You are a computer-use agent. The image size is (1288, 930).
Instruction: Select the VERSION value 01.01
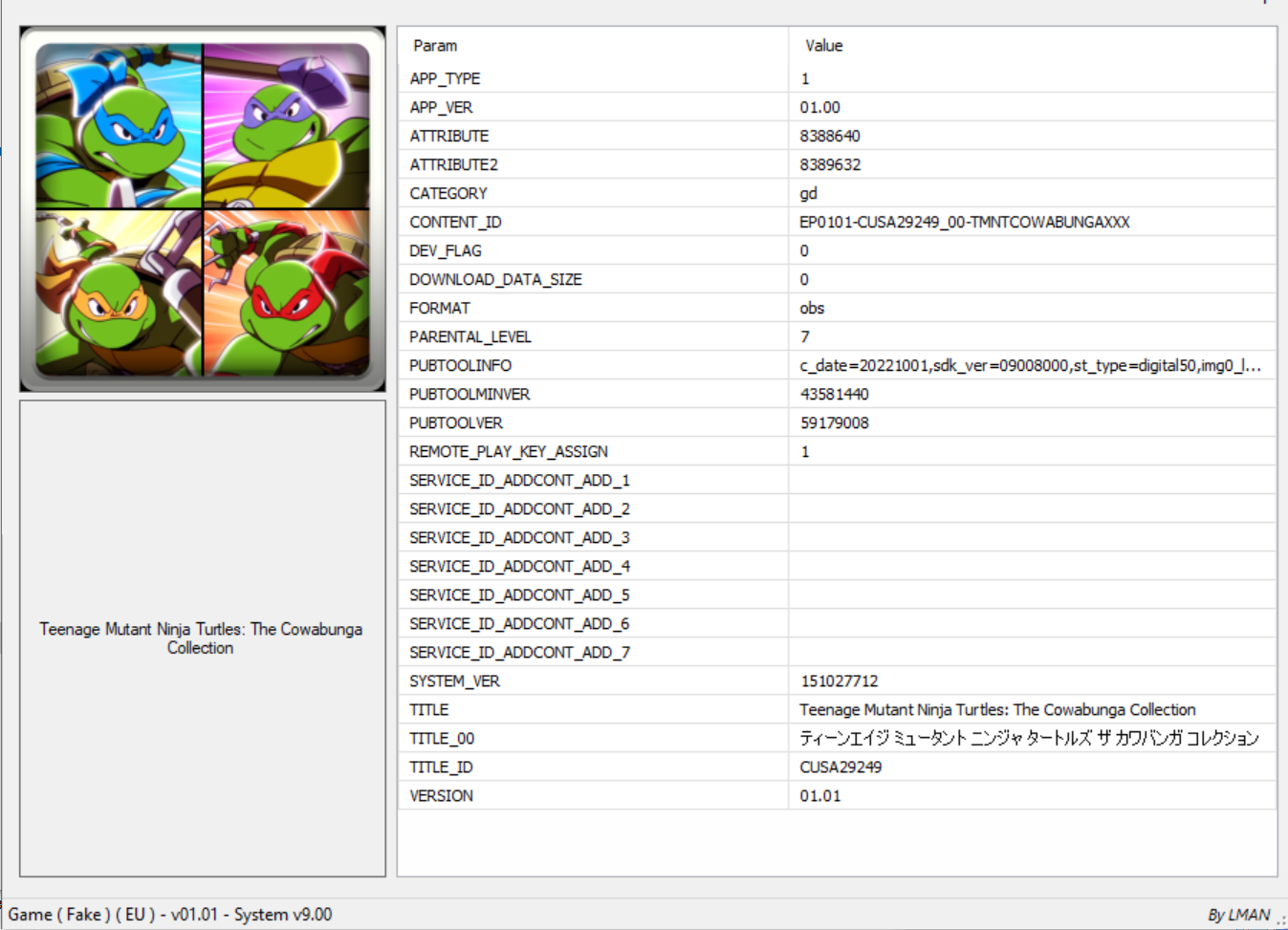pyautogui.click(x=820, y=795)
